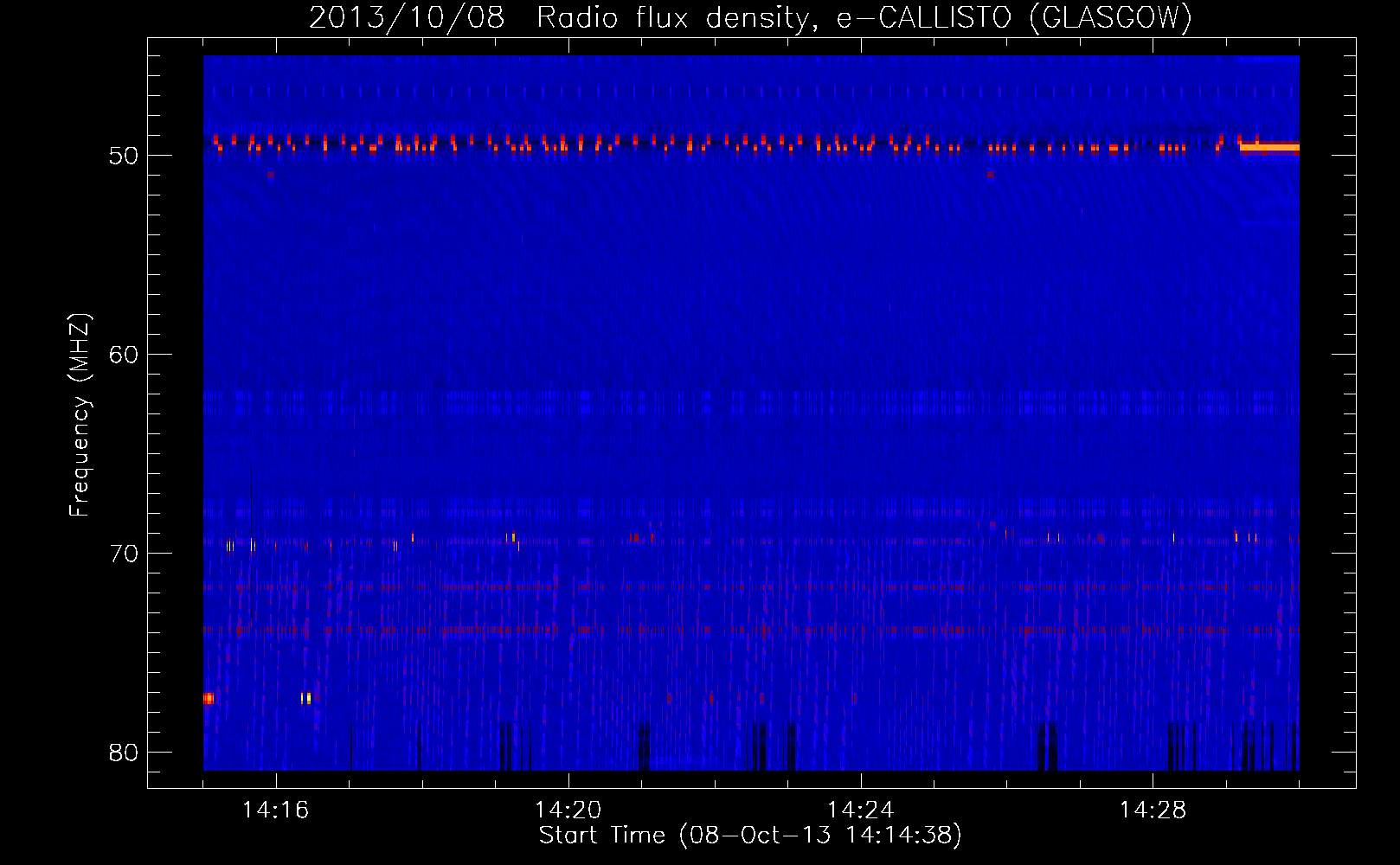The image size is (1400, 865).
Task: Click the "Frequency (MHZ)" axis title
Action: pyautogui.click(x=79, y=414)
